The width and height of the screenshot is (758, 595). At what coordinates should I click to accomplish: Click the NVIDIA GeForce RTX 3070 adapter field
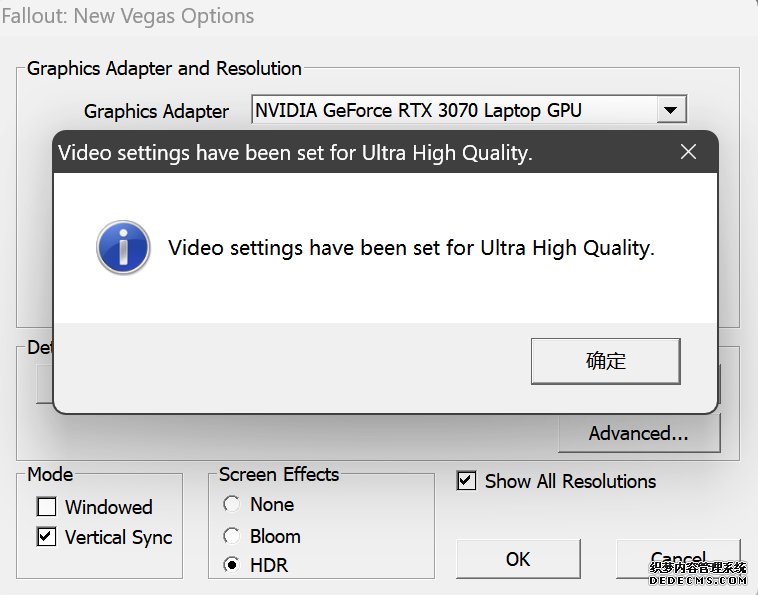452,110
